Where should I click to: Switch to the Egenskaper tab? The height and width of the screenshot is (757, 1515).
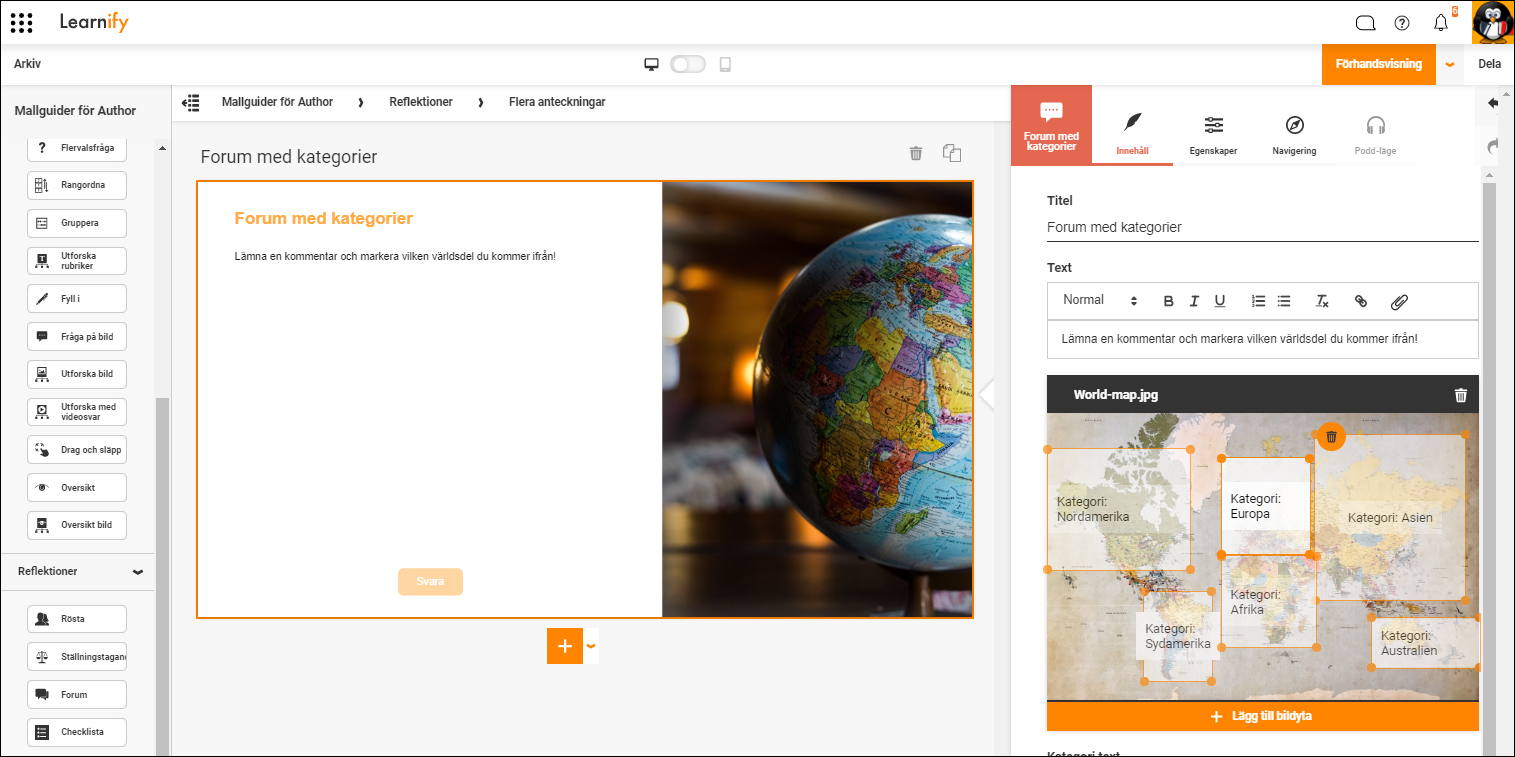click(1213, 135)
